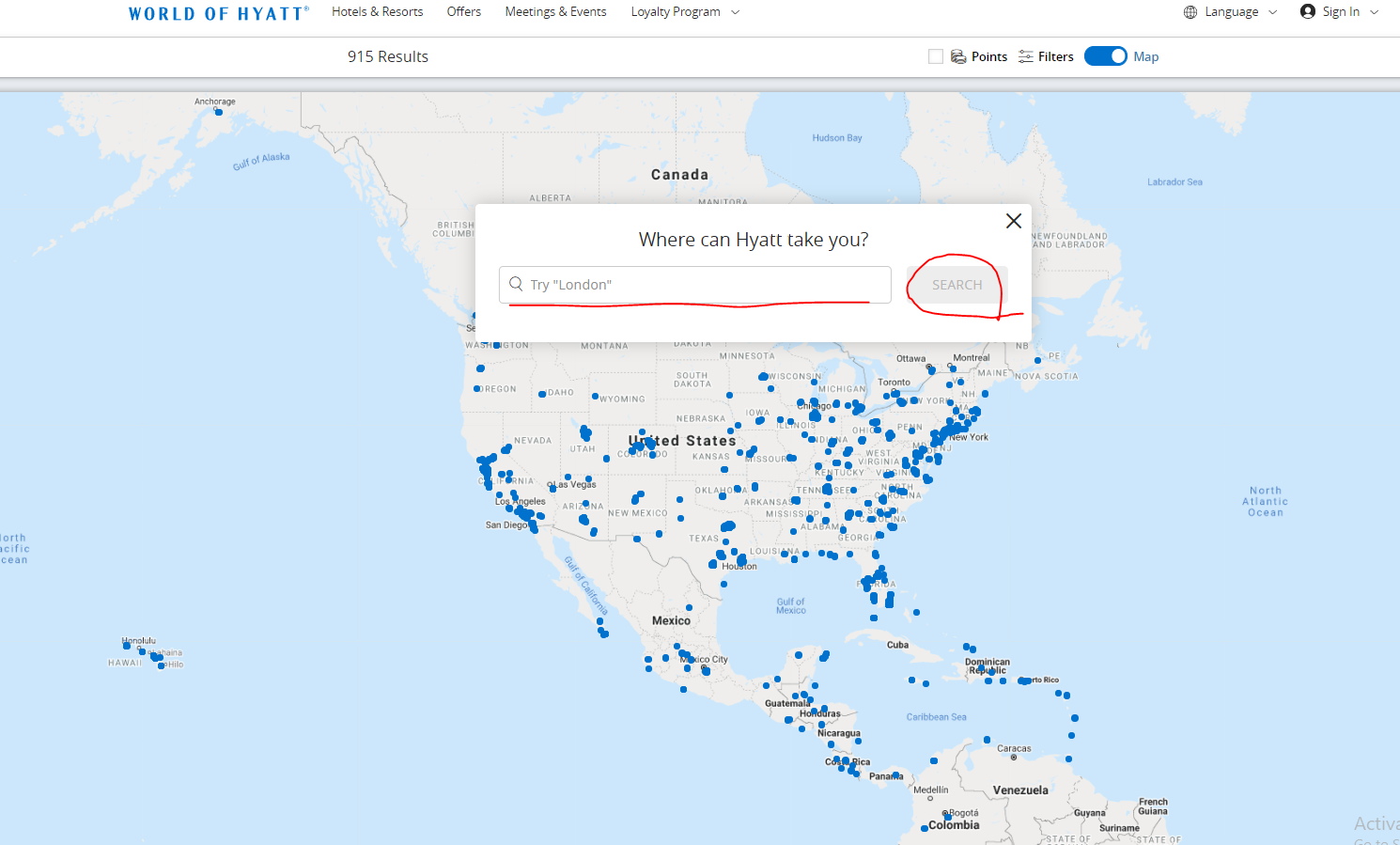1400x845 pixels.
Task: Click the Hudson Bay map label
Action: [x=837, y=138]
